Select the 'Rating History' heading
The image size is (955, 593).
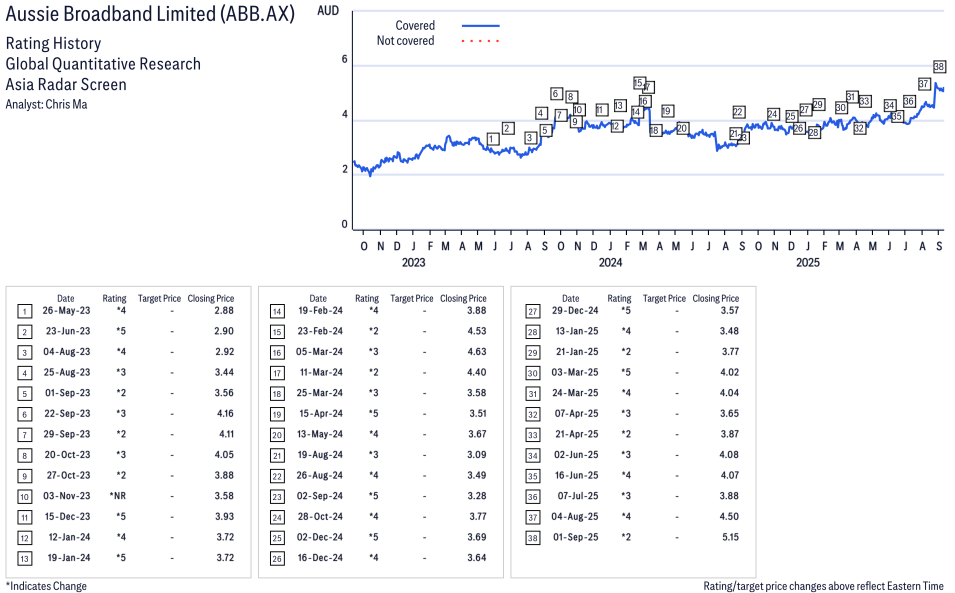coord(54,43)
